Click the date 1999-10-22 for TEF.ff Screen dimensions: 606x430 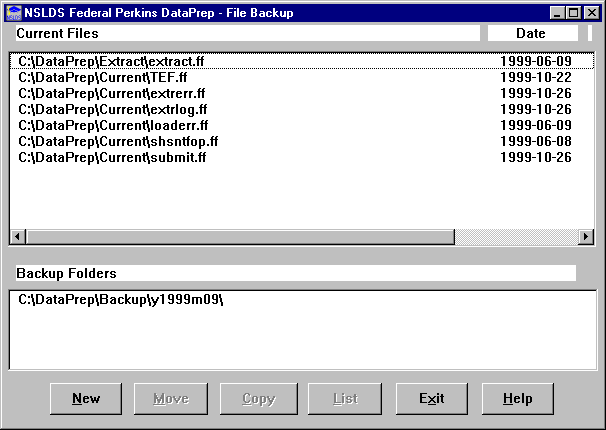click(536, 77)
